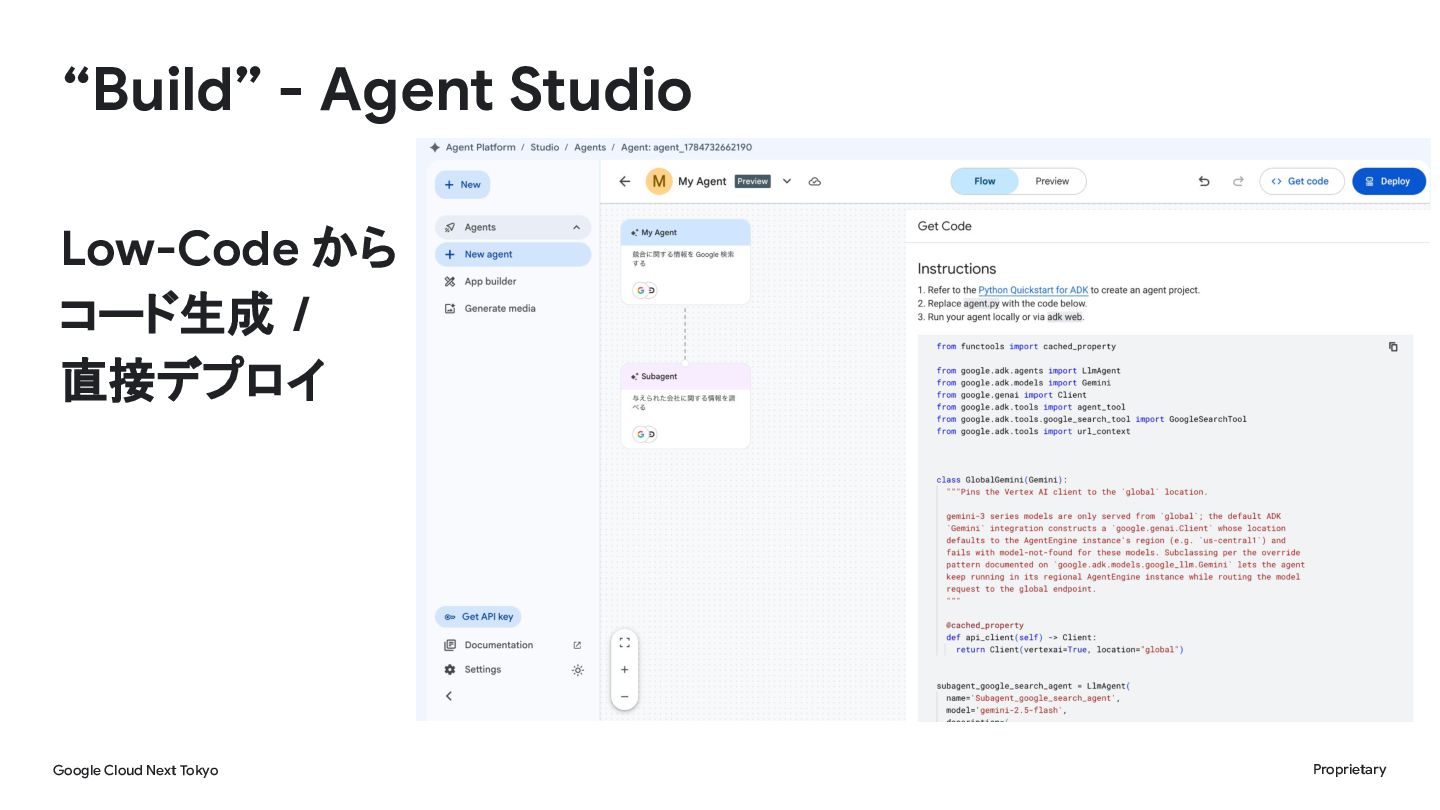Click the Get code button
The image size is (1440, 810).
[x=1301, y=181]
